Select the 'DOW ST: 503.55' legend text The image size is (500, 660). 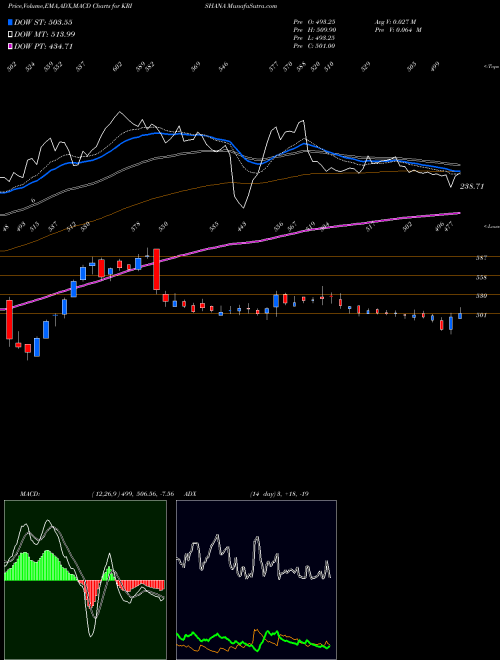44,23
